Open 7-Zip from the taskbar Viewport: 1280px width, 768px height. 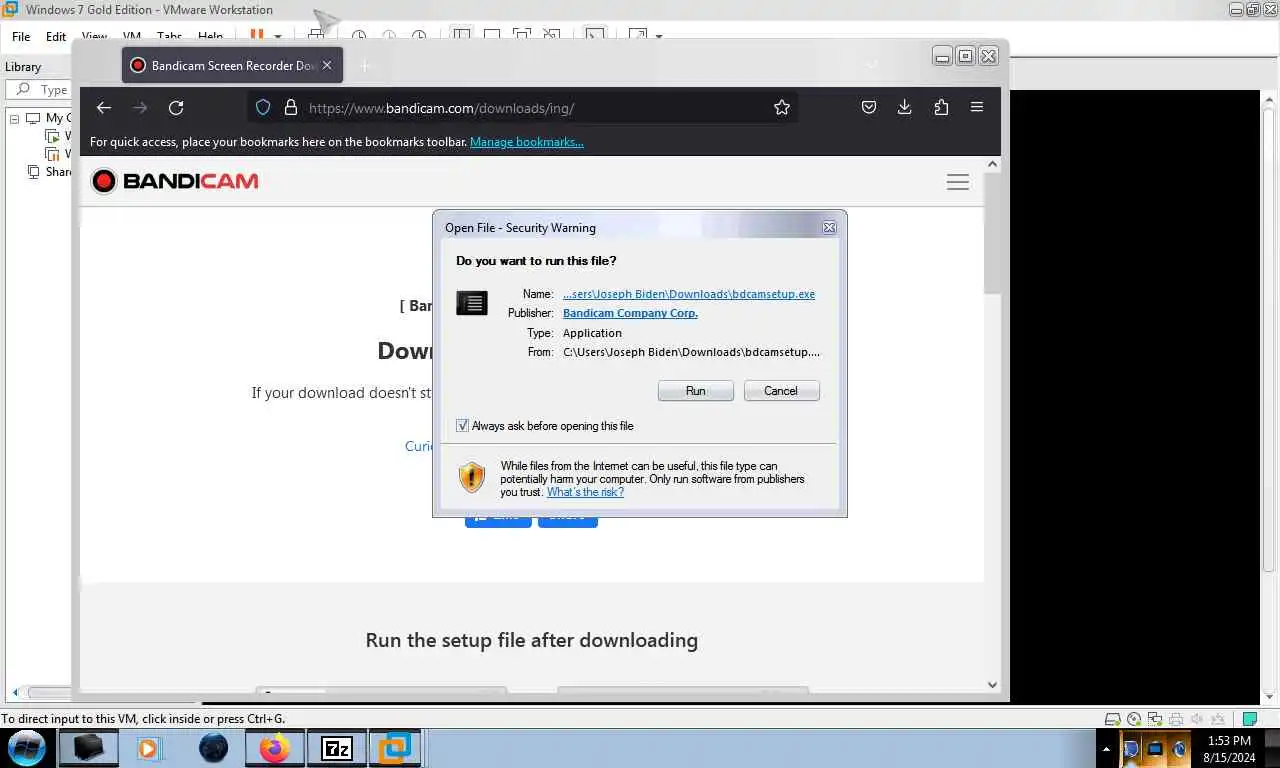(336, 747)
